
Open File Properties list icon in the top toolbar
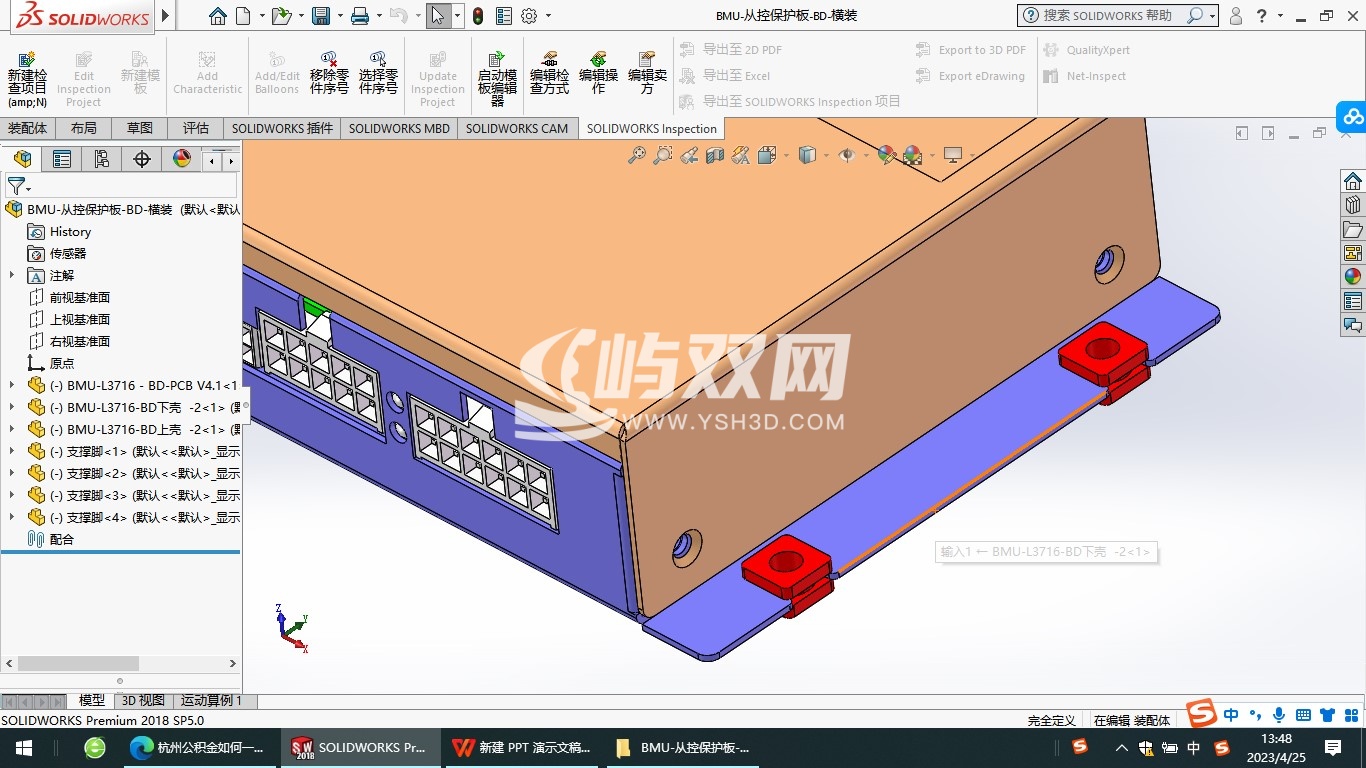pos(504,16)
